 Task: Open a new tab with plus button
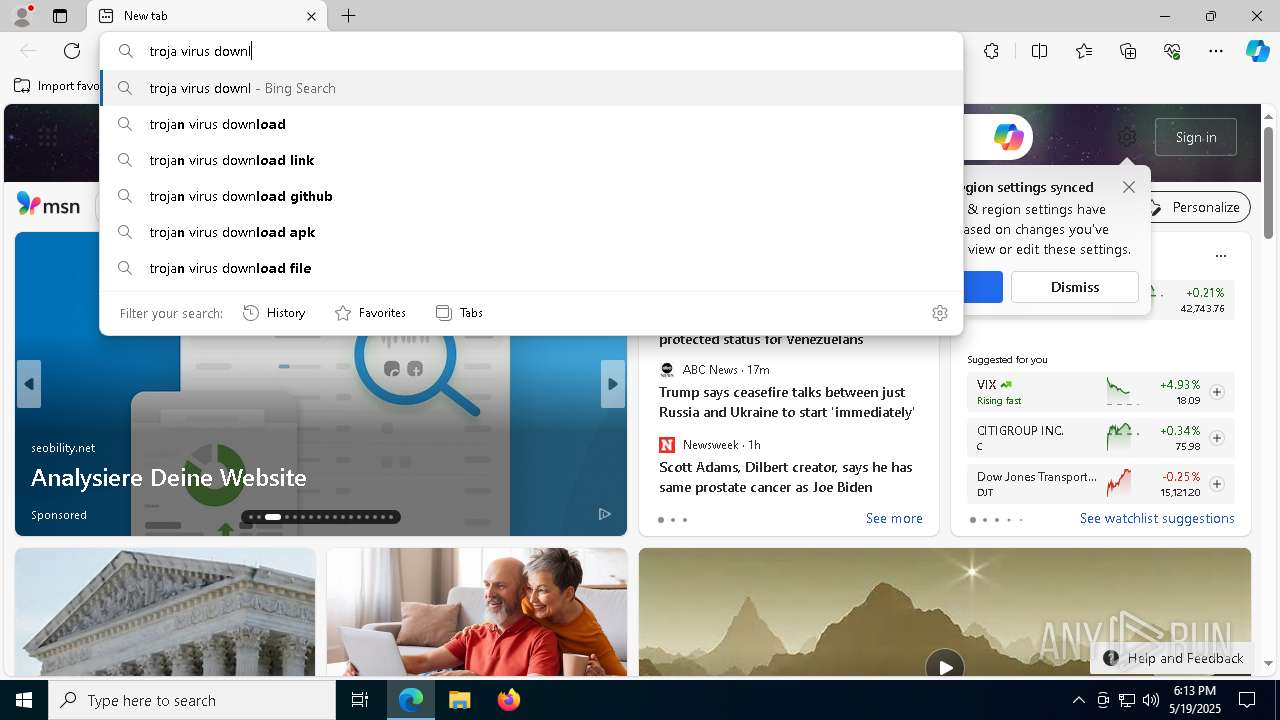click(348, 16)
